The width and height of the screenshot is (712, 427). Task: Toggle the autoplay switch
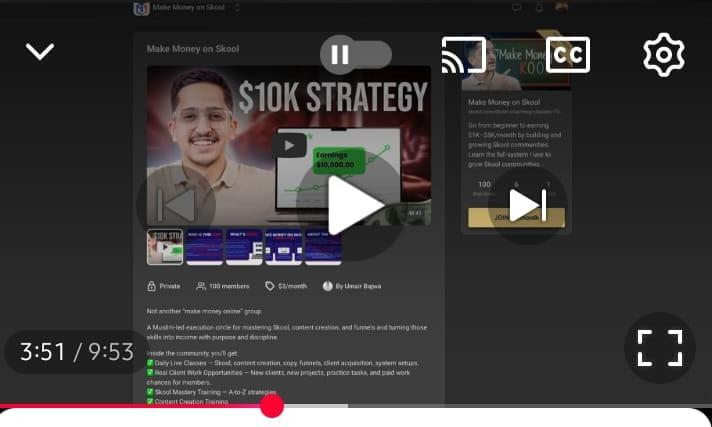pos(356,55)
